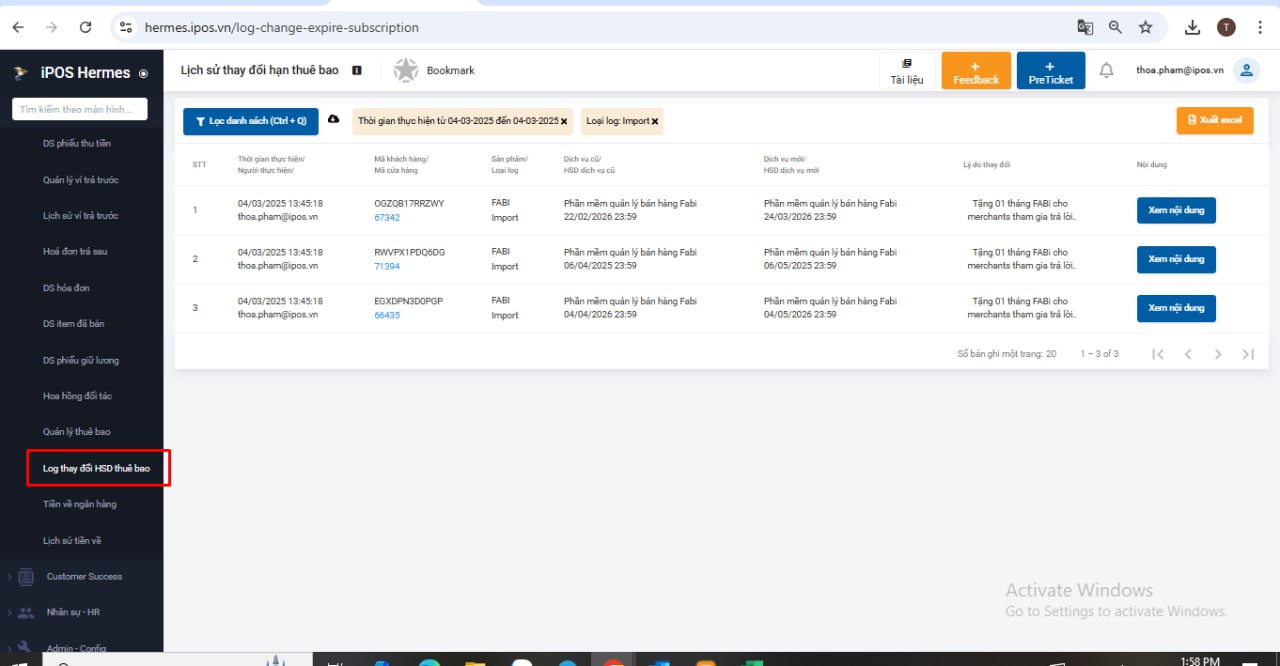This screenshot has height=666, width=1280.
Task: Click the iPOS Hermes logo
Action: [x=20, y=73]
